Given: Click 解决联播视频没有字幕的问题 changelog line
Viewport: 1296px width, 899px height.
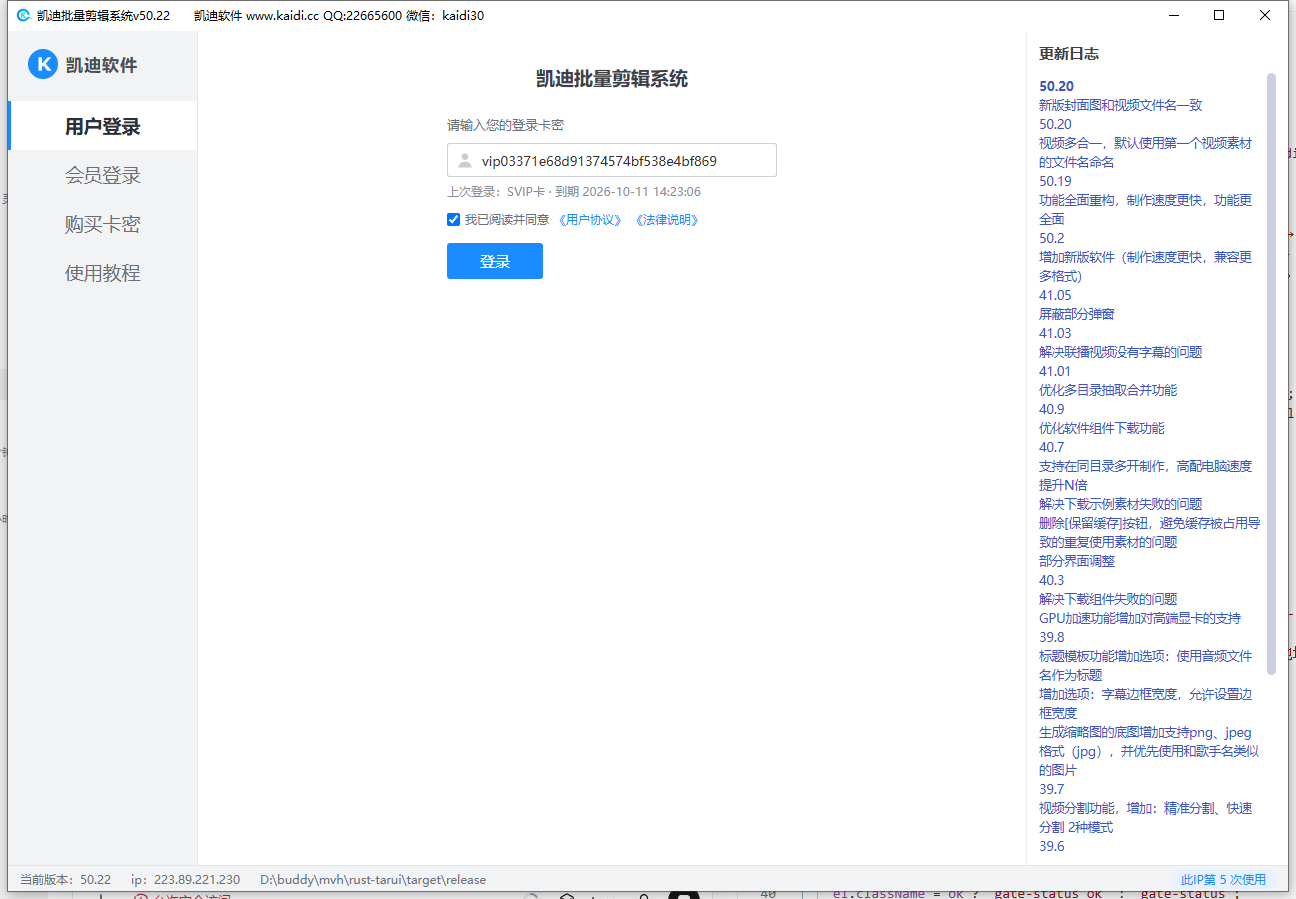Looking at the screenshot, I should tap(1120, 352).
